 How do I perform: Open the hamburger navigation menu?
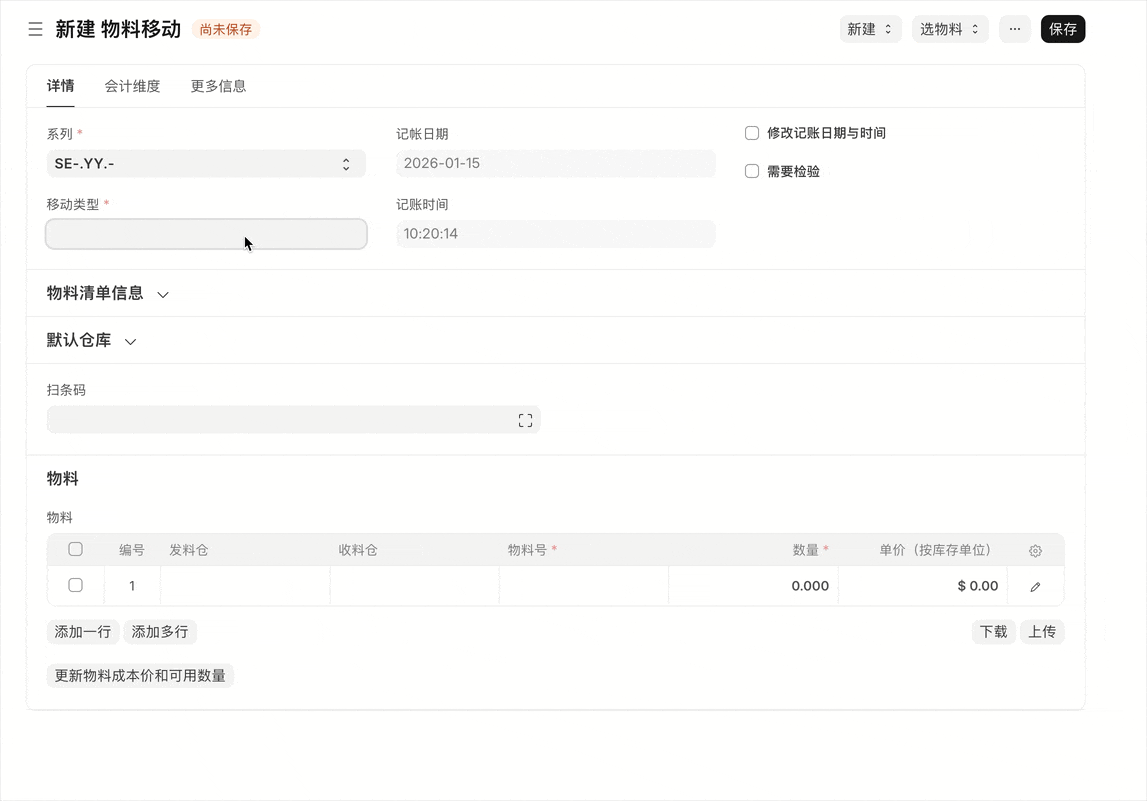click(x=35, y=29)
